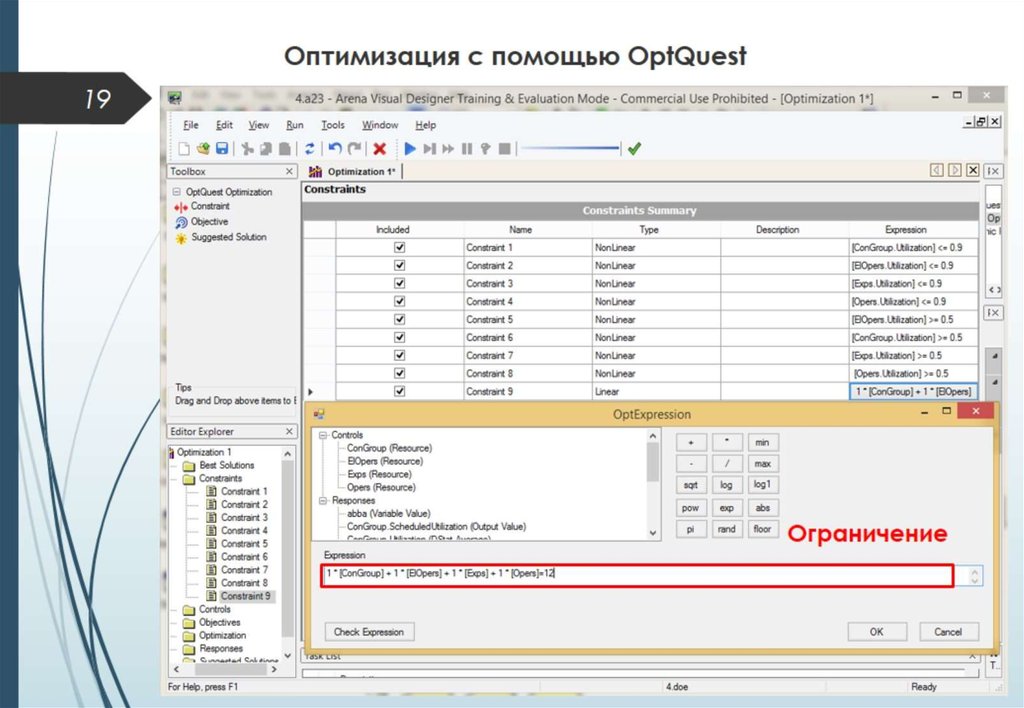Image resolution: width=1024 pixels, height=708 pixels.
Task: Click inside the Expression input field
Action: pyautogui.click(x=640, y=575)
